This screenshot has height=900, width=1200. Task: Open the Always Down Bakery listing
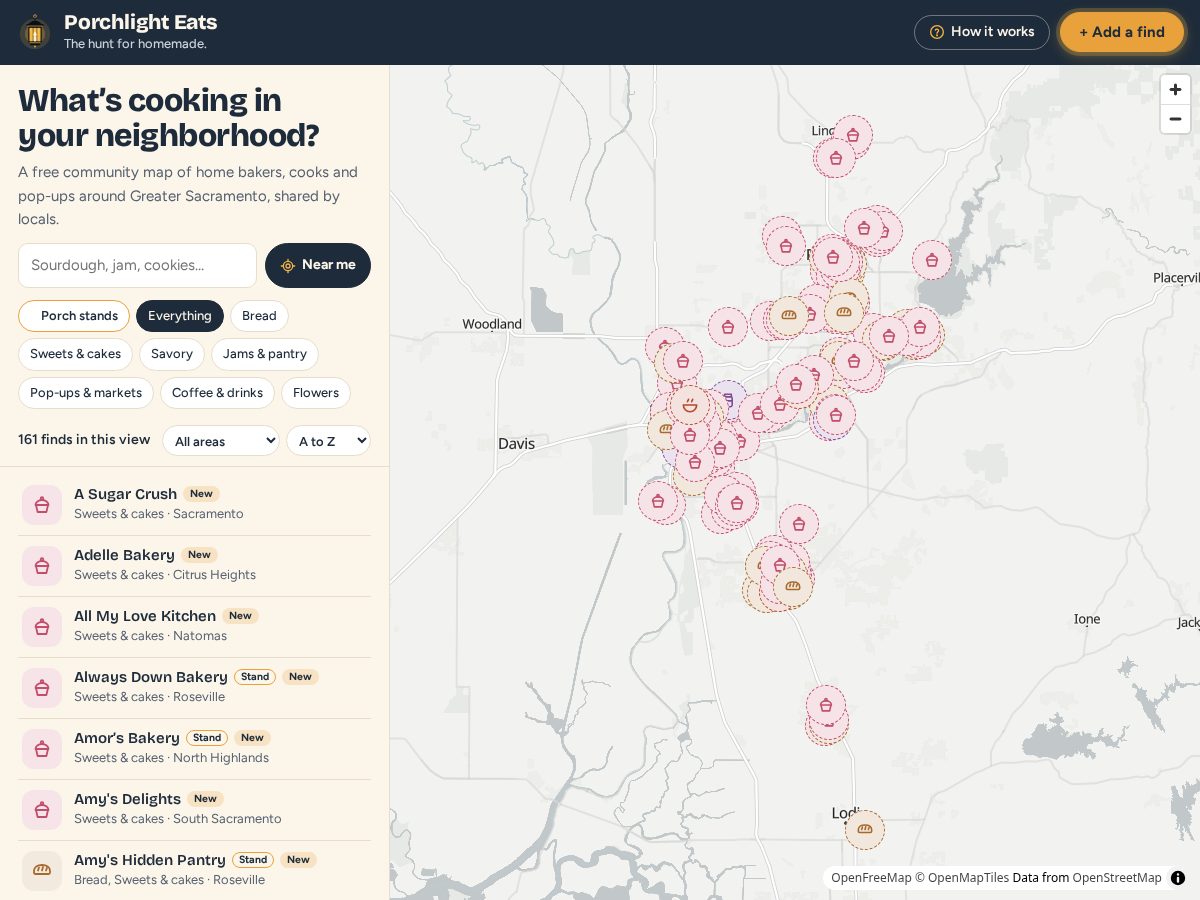pos(194,687)
